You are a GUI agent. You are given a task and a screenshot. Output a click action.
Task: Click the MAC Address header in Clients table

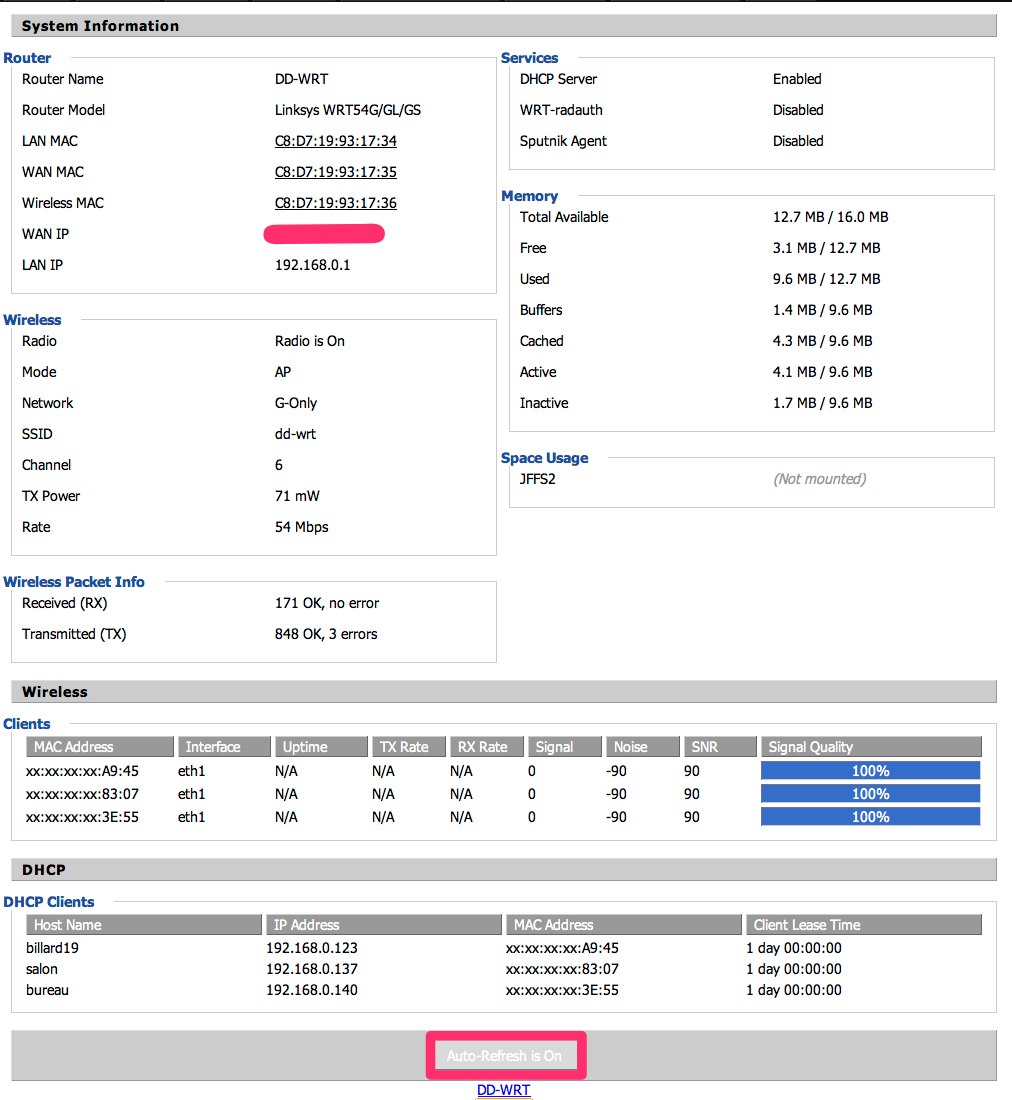click(x=100, y=746)
